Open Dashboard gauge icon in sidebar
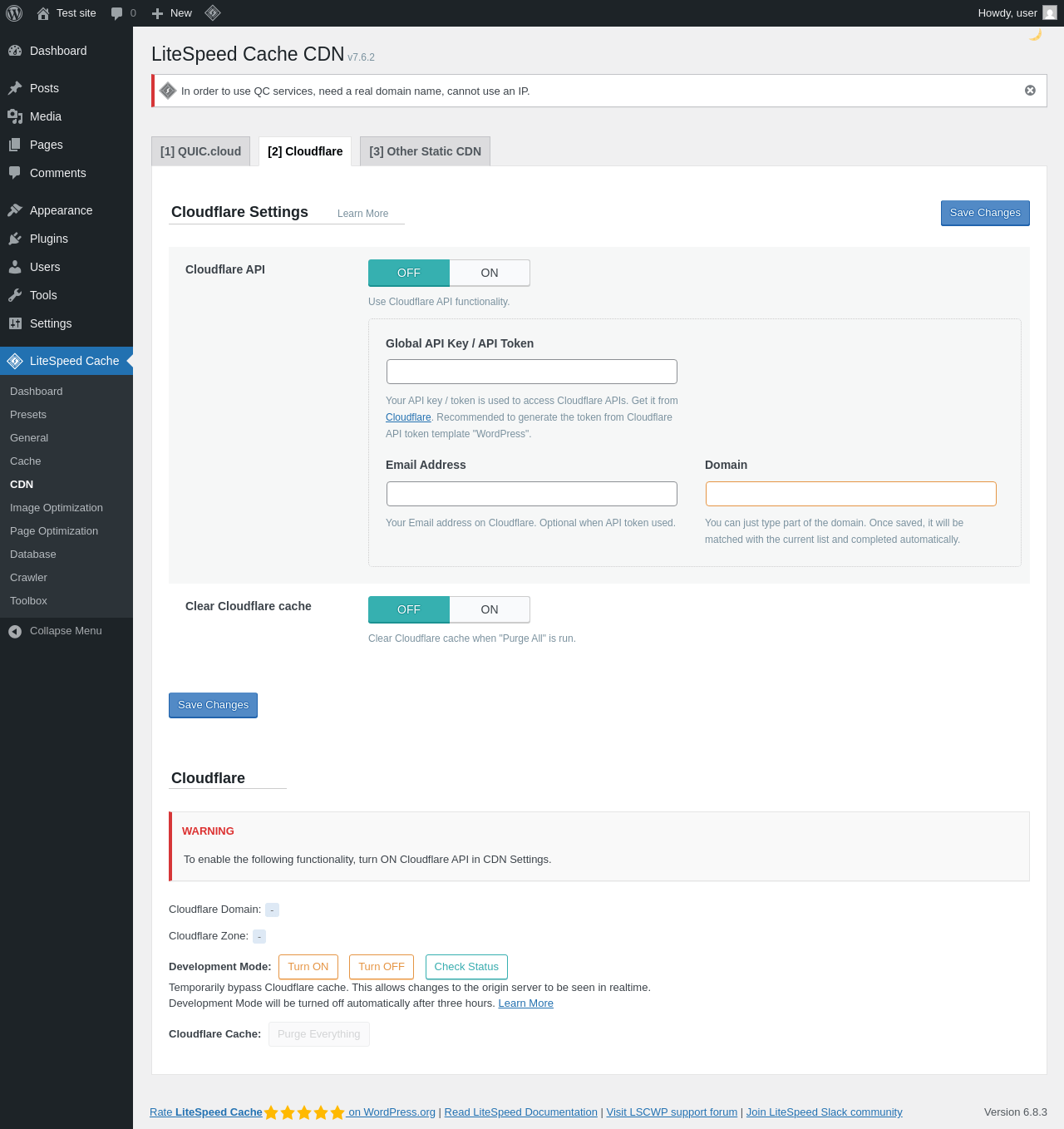The width and height of the screenshot is (1064, 1129). coord(15,51)
